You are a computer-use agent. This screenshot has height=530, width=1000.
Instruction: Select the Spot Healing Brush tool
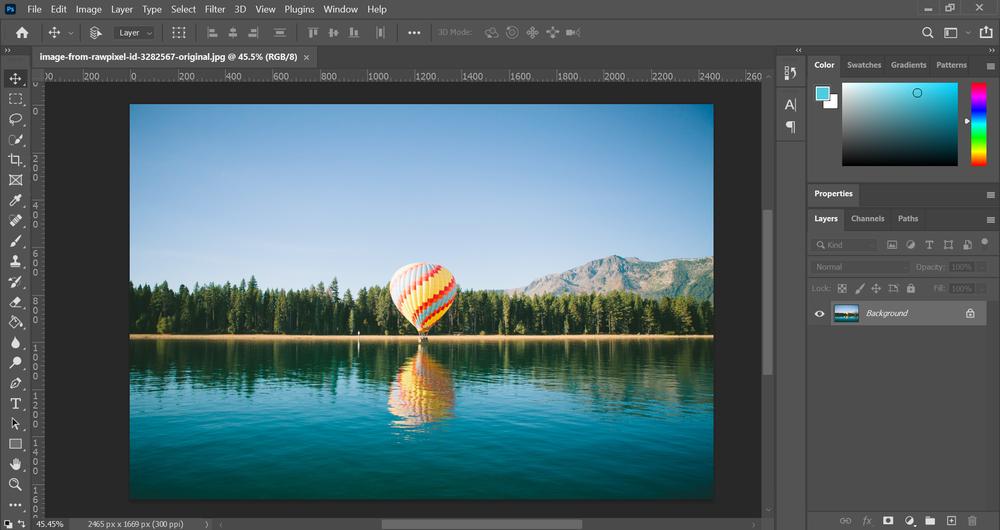(15, 221)
